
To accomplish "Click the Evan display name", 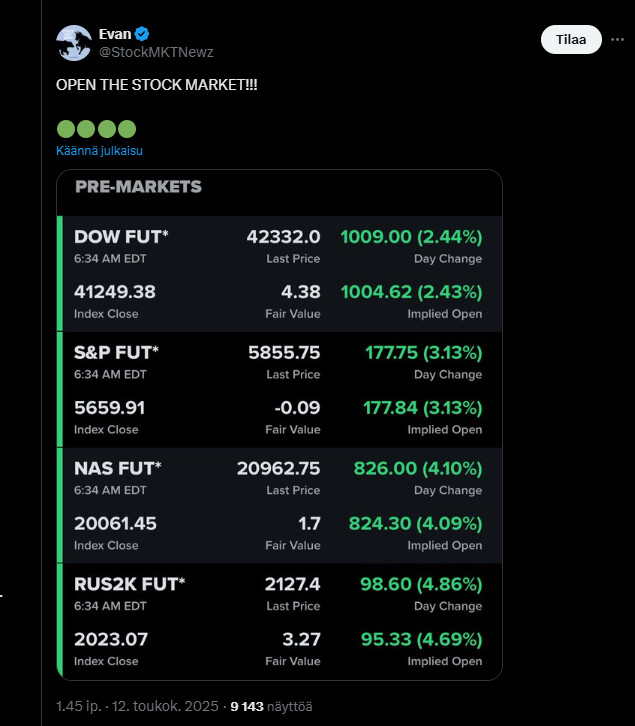I will [115, 34].
